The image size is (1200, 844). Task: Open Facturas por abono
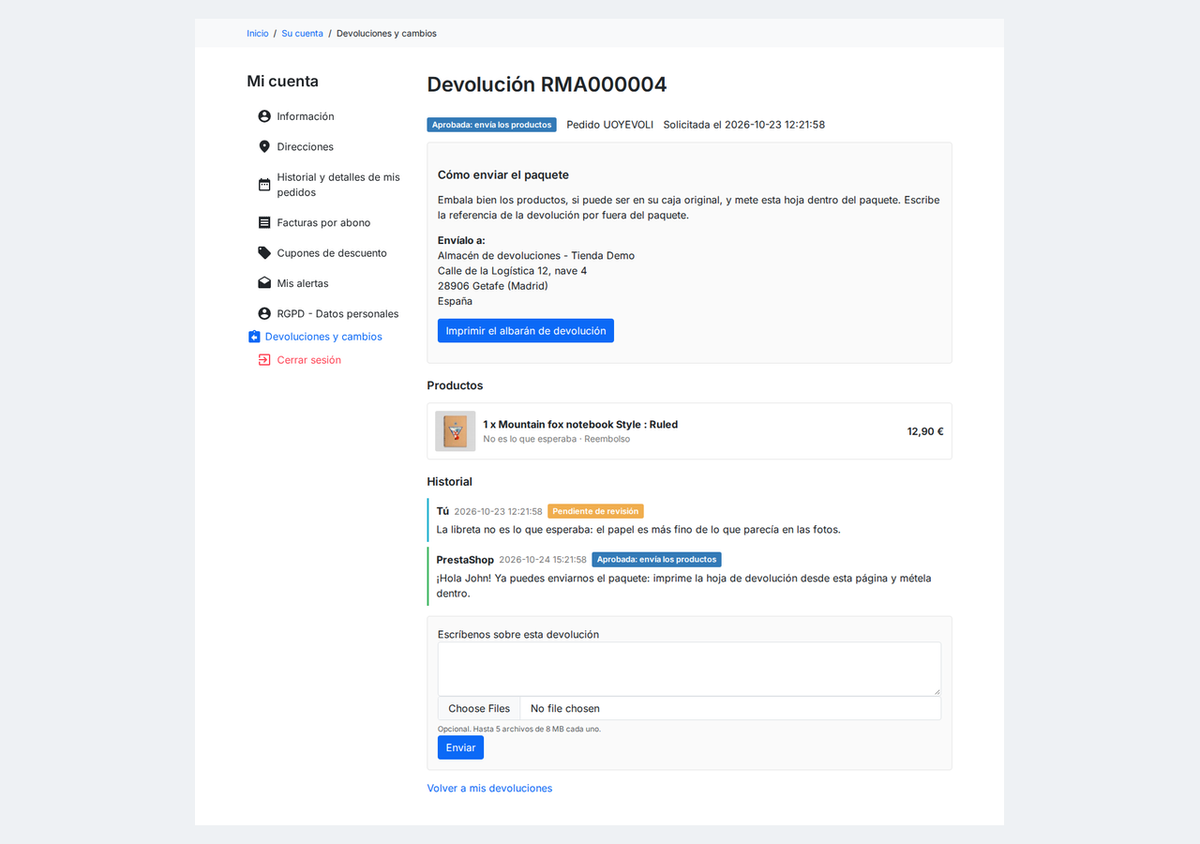[x=323, y=223]
